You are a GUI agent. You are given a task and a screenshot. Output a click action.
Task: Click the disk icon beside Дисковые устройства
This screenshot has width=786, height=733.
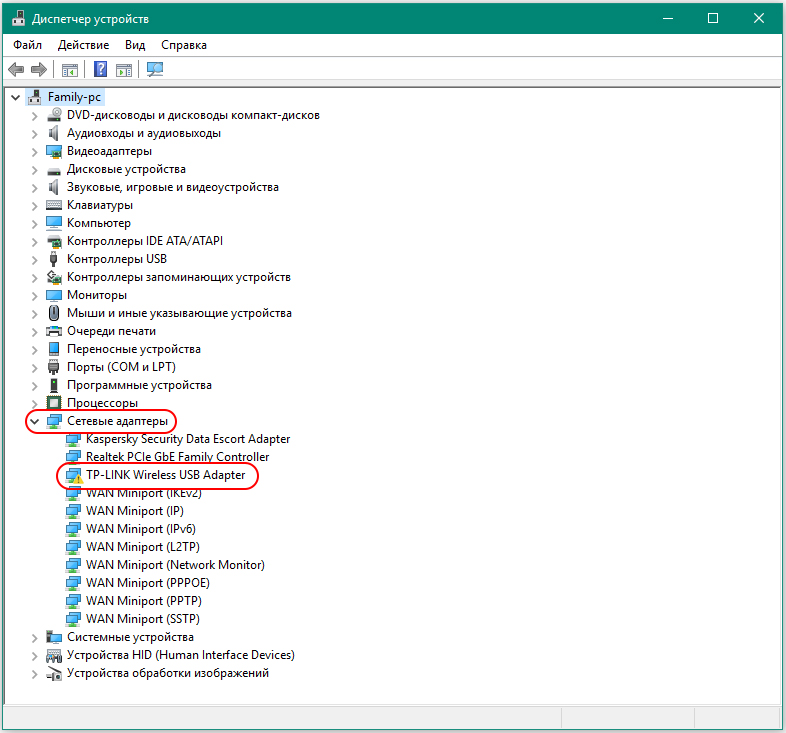tap(54, 171)
